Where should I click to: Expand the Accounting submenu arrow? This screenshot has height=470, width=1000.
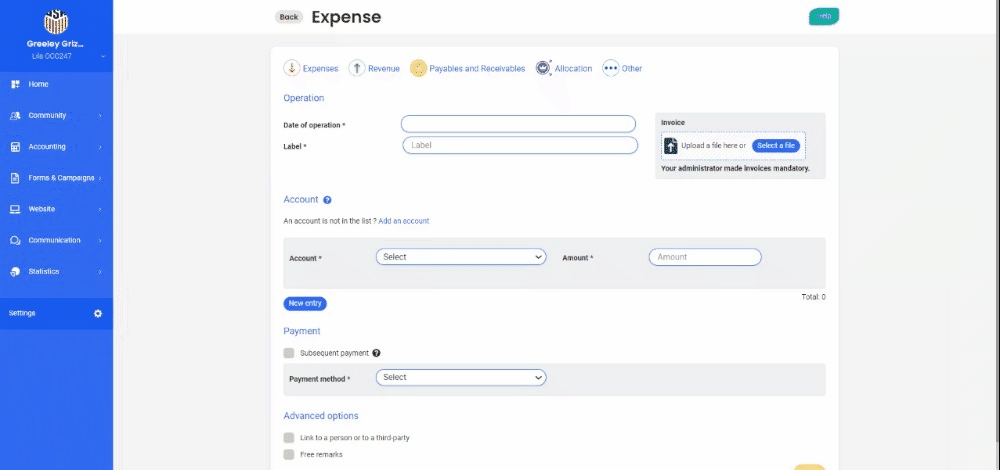click(100, 147)
